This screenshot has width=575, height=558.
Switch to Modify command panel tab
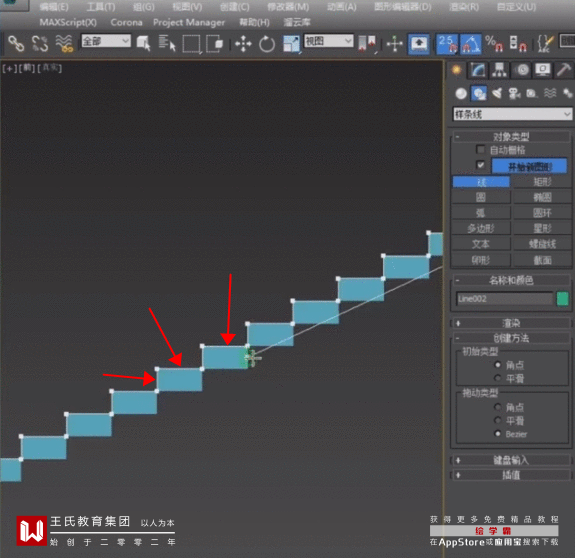coord(478,70)
